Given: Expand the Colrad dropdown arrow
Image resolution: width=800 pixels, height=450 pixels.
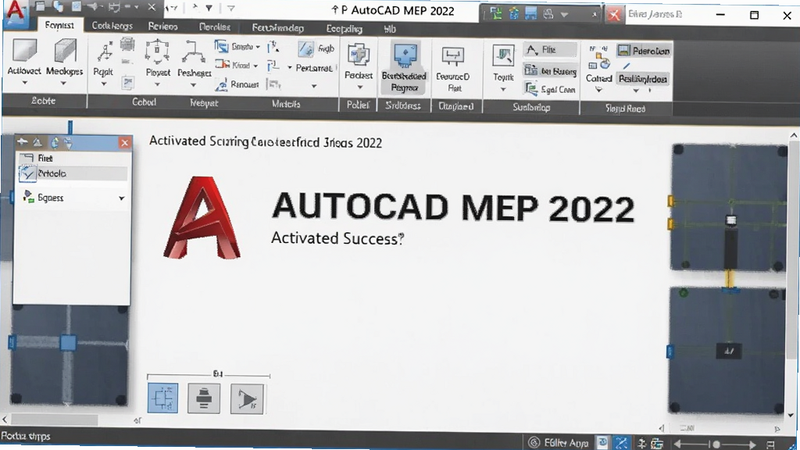Looking at the screenshot, I should (x=599, y=90).
